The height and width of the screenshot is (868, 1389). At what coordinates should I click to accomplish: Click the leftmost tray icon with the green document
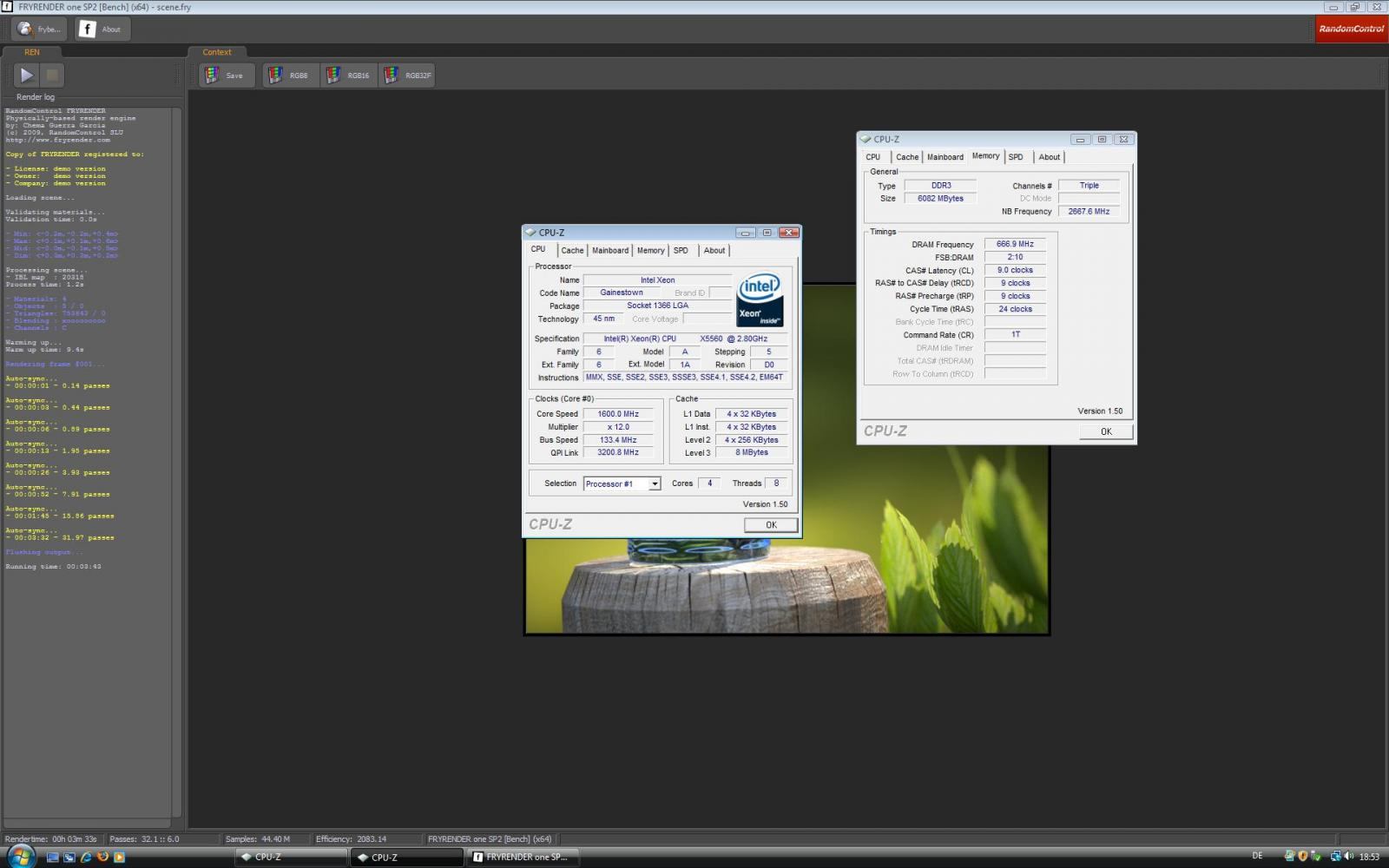coord(1289,857)
